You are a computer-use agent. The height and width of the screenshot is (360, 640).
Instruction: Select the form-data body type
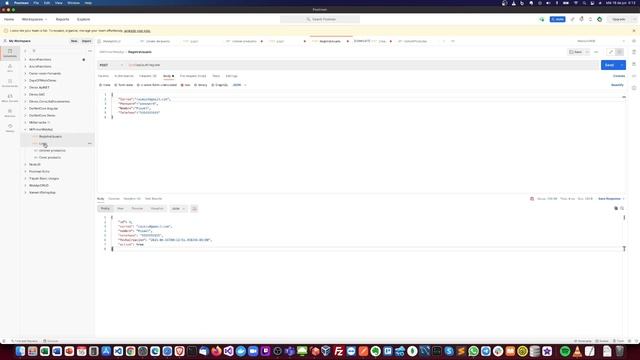124,85
